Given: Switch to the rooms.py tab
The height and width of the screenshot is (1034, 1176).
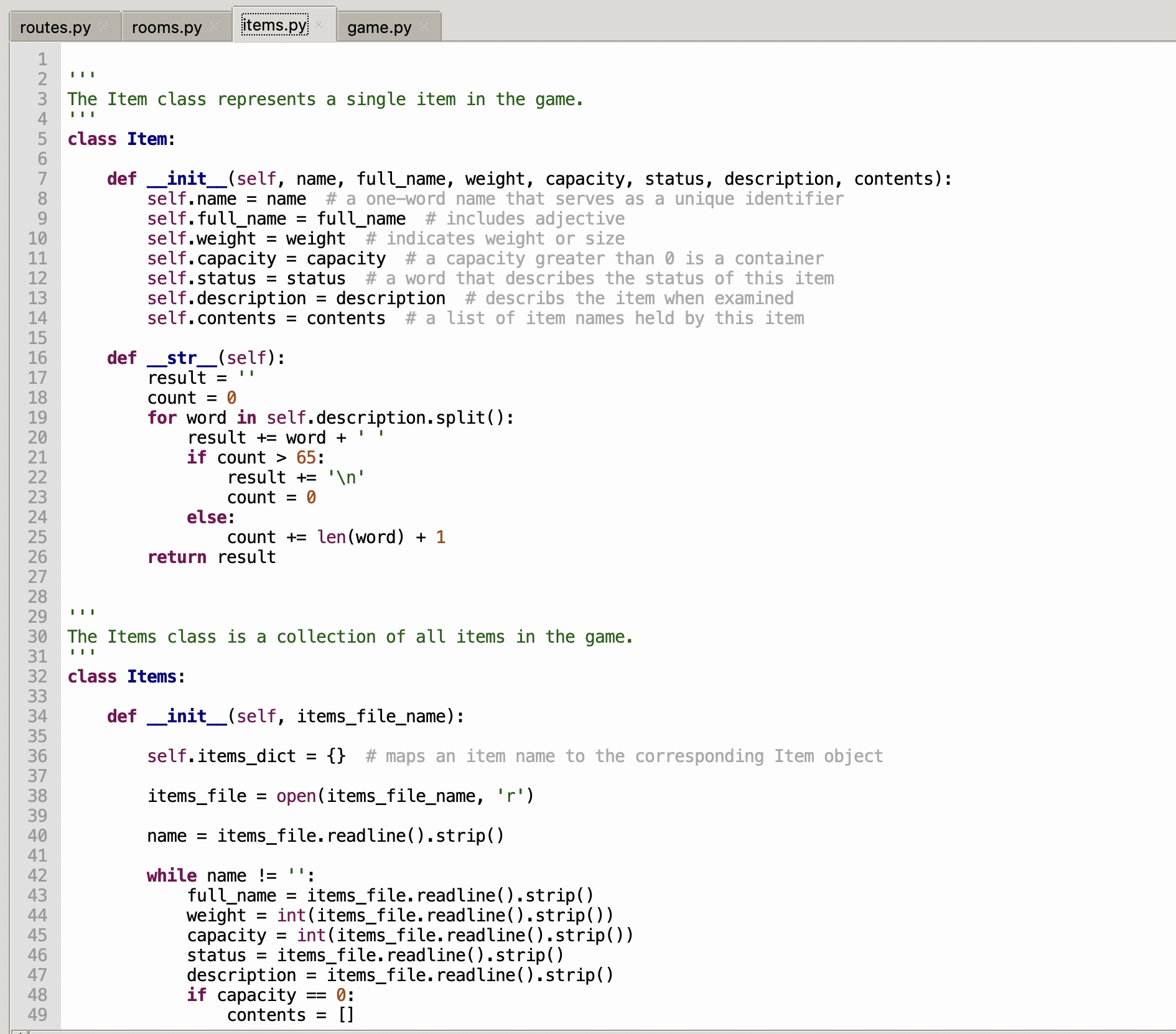Looking at the screenshot, I should point(165,26).
